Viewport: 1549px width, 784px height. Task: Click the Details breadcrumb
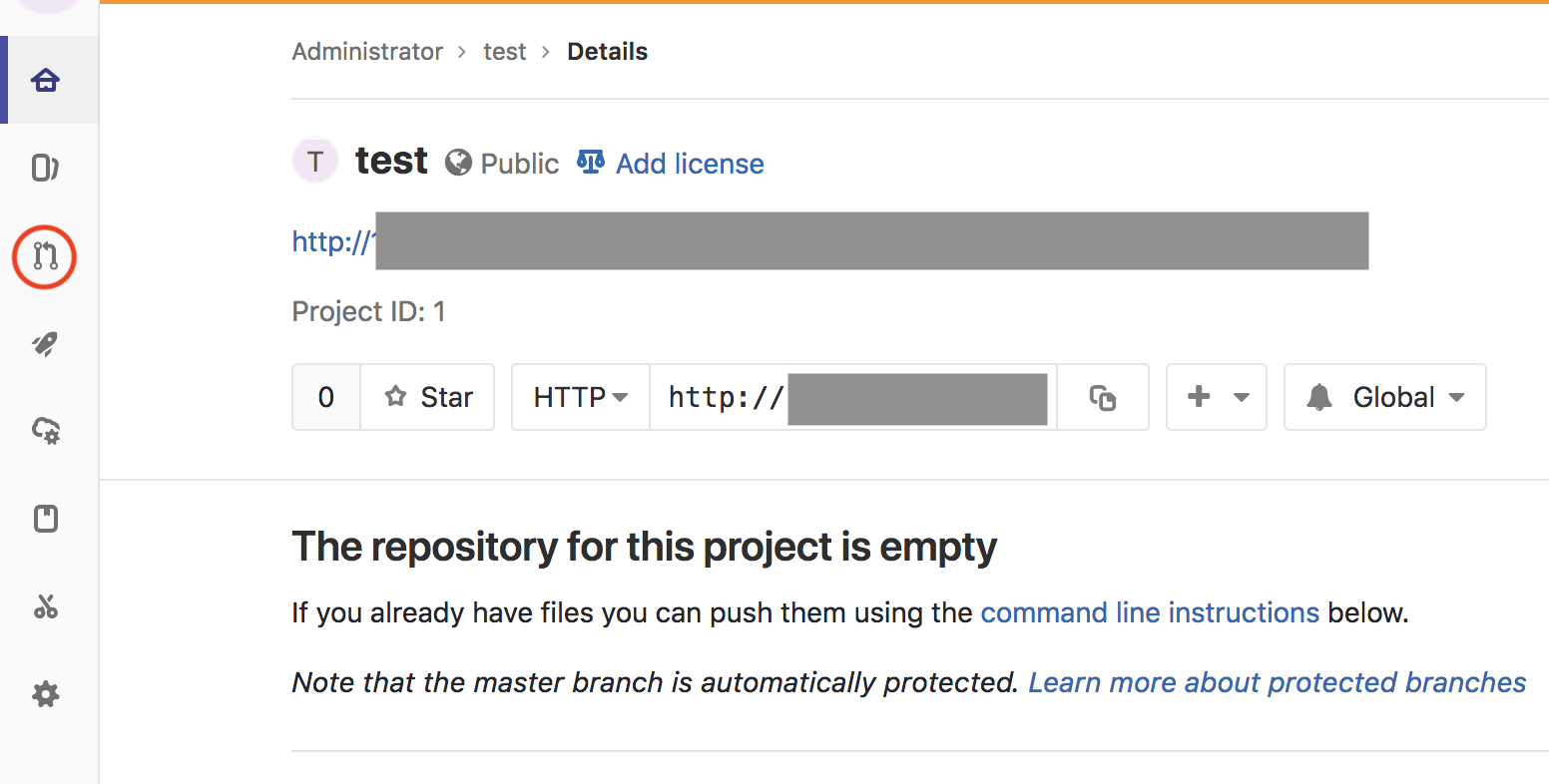click(607, 52)
